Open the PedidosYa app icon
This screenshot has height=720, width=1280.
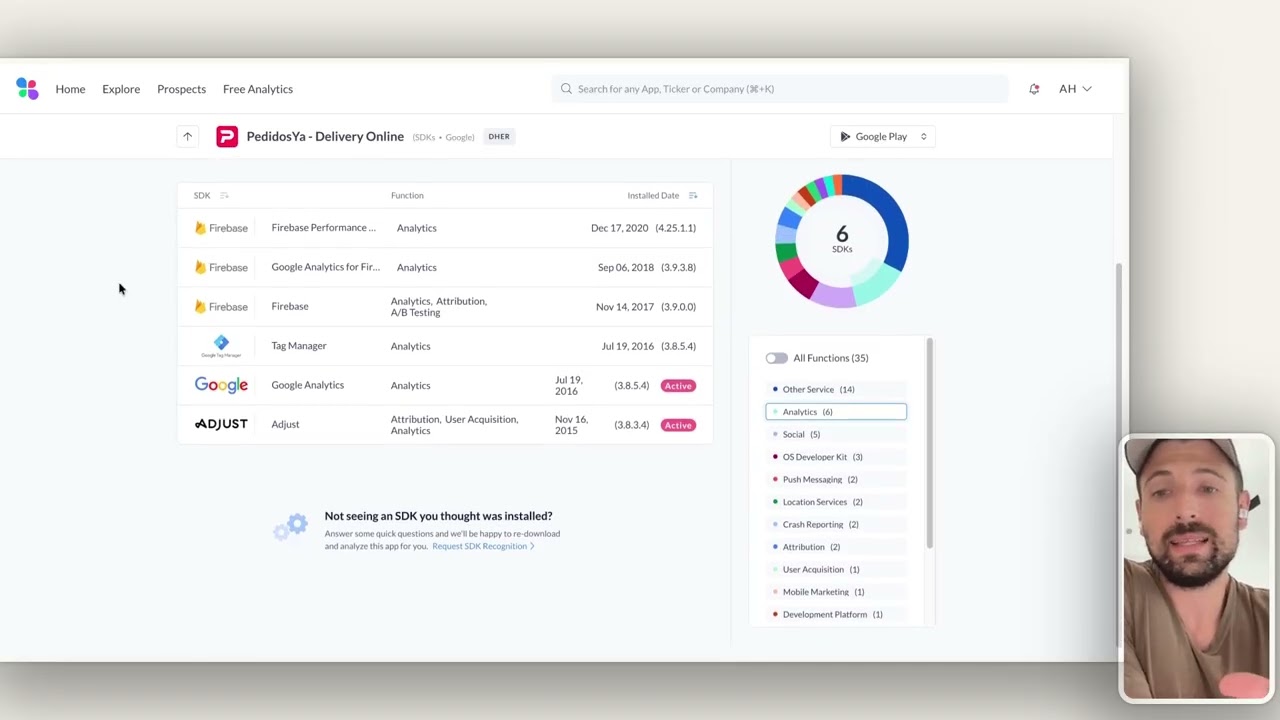(227, 137)
